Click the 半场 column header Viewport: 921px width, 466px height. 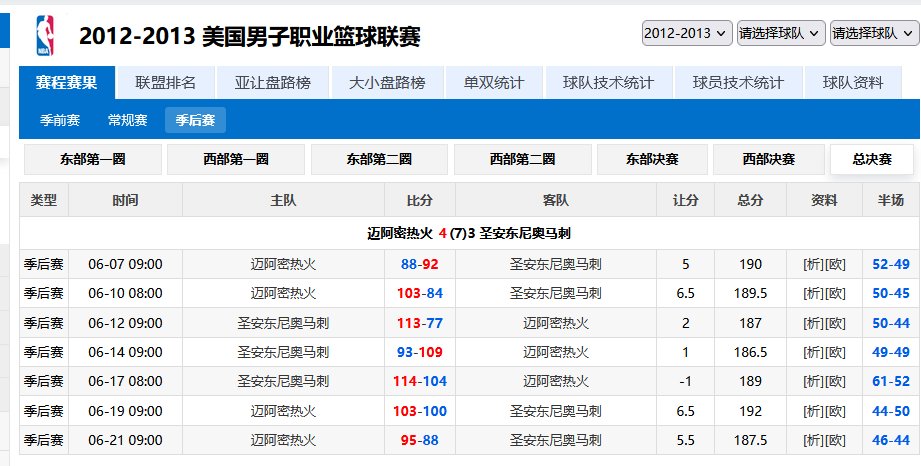coord(890,200)
